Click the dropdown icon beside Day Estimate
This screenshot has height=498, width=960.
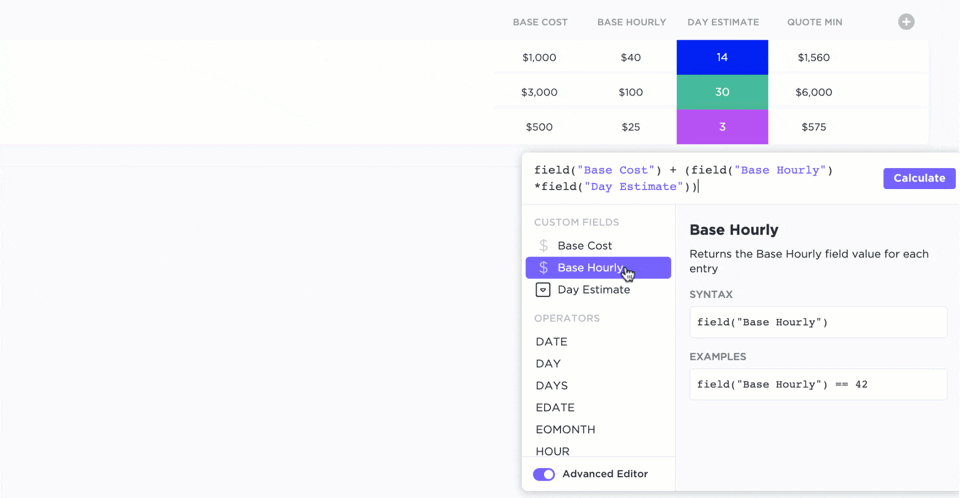pyautogui.click(x=543, y=290)
